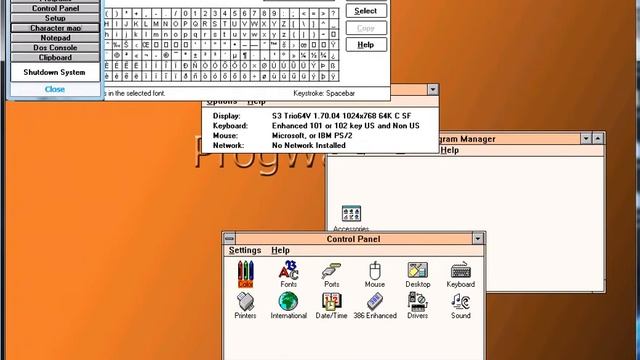Open Settings menu in Control Panel
The height and width of the screenshot is (360, 640).
pos(245,250)
